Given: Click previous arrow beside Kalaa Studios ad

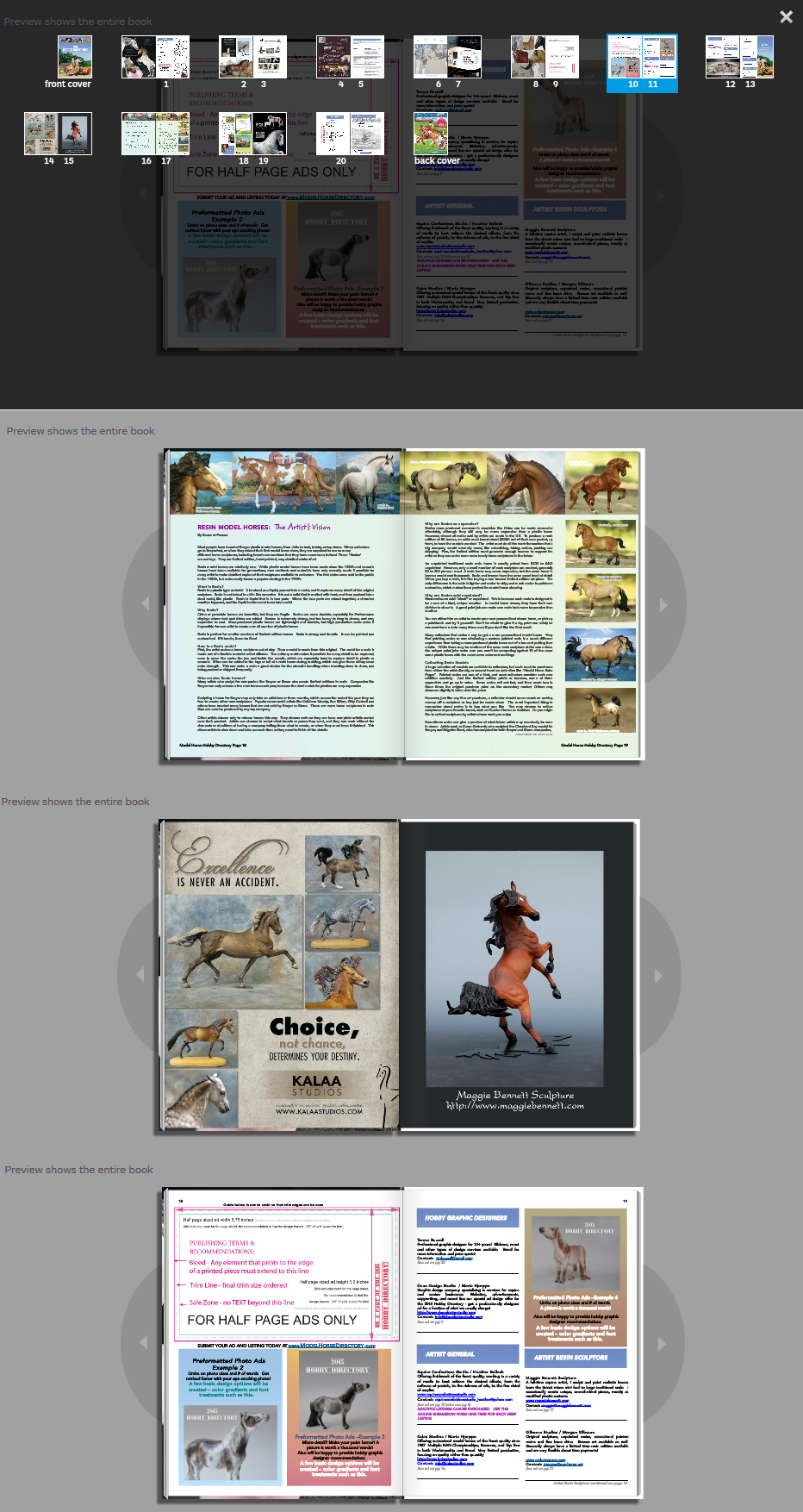Looking at the screenshot, I should click(140, 975).
